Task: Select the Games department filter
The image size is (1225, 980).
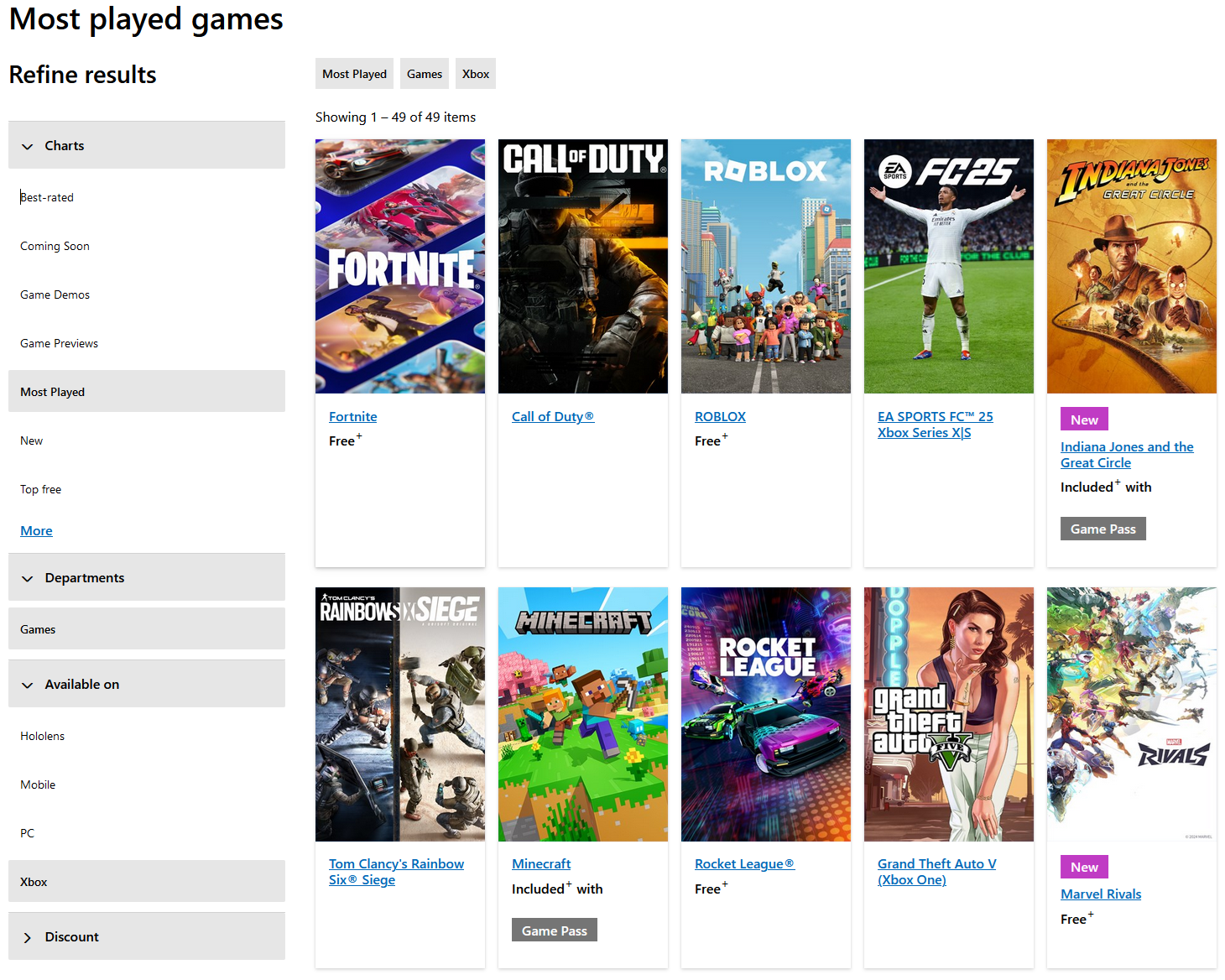Action: [x=147, y=629]
